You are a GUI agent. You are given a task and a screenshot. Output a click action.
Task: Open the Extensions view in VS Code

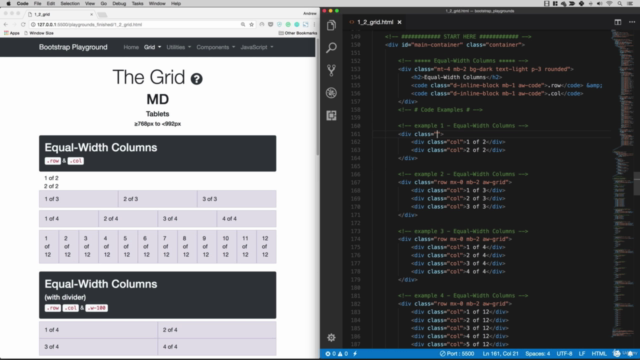pos(331,116)
